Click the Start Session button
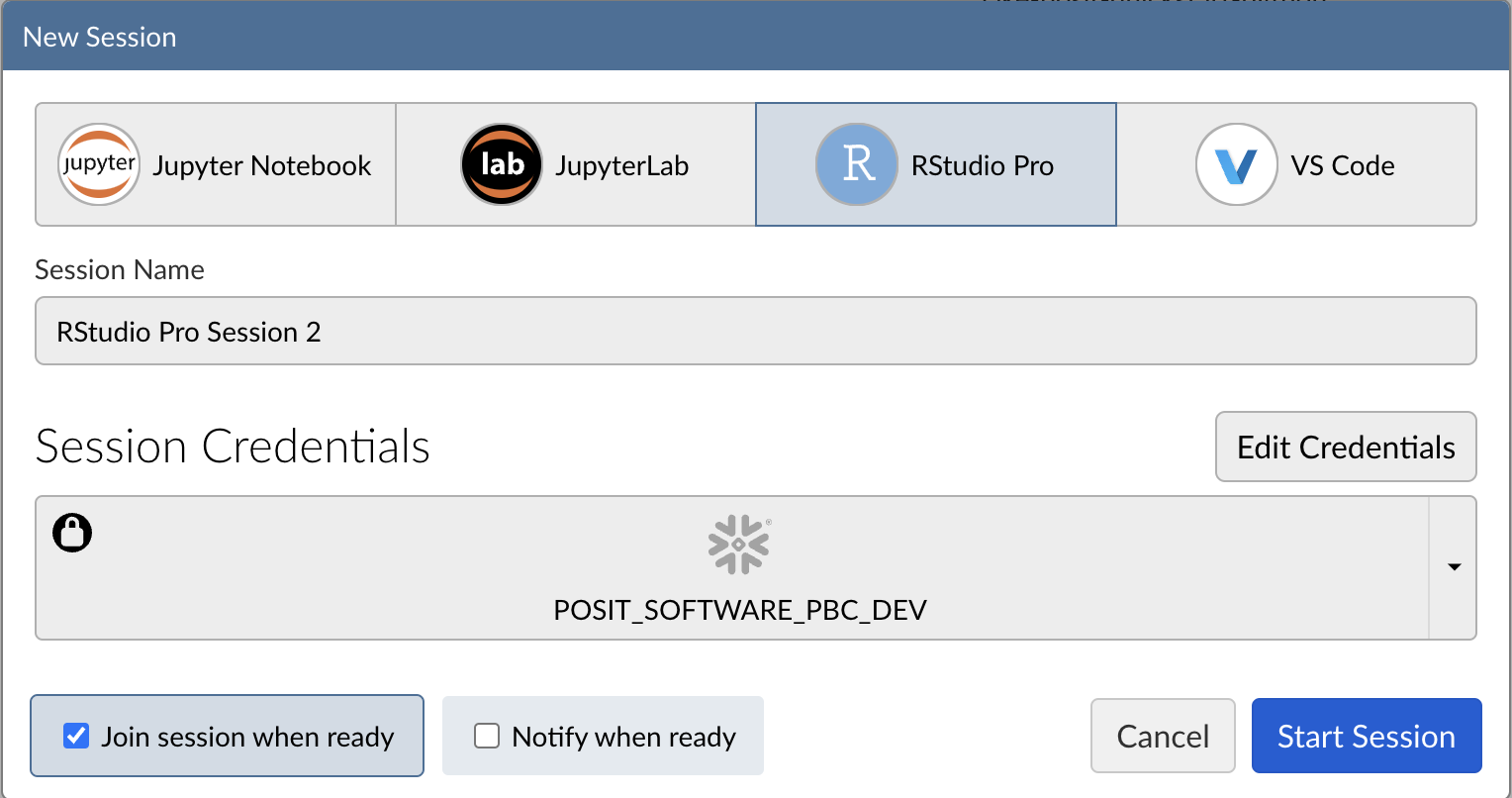This screenshot has height=798, width=1512. click(x=1366, y=736)
